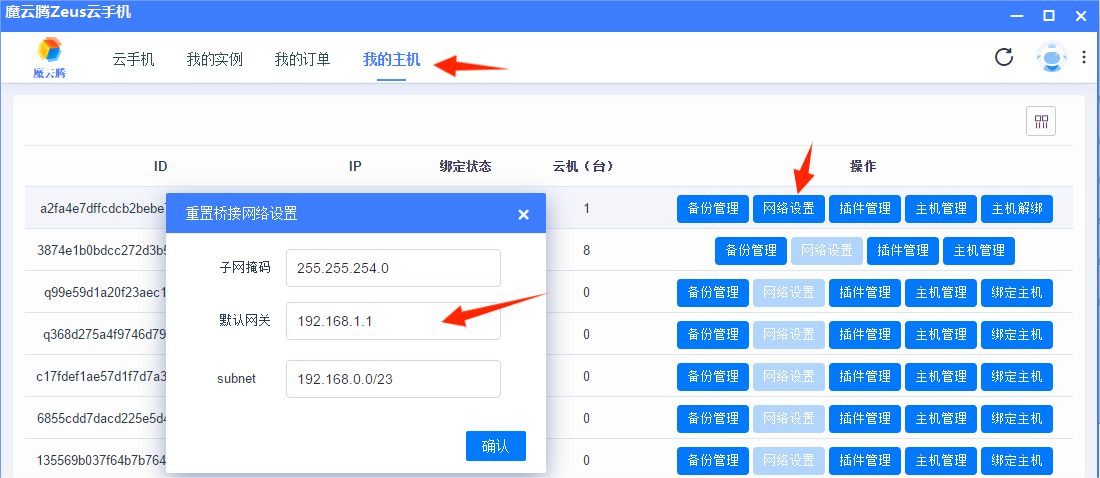Click the 魔云腾 logo
The width and height of the screenshot is (1100, 478).
[48, 57]
